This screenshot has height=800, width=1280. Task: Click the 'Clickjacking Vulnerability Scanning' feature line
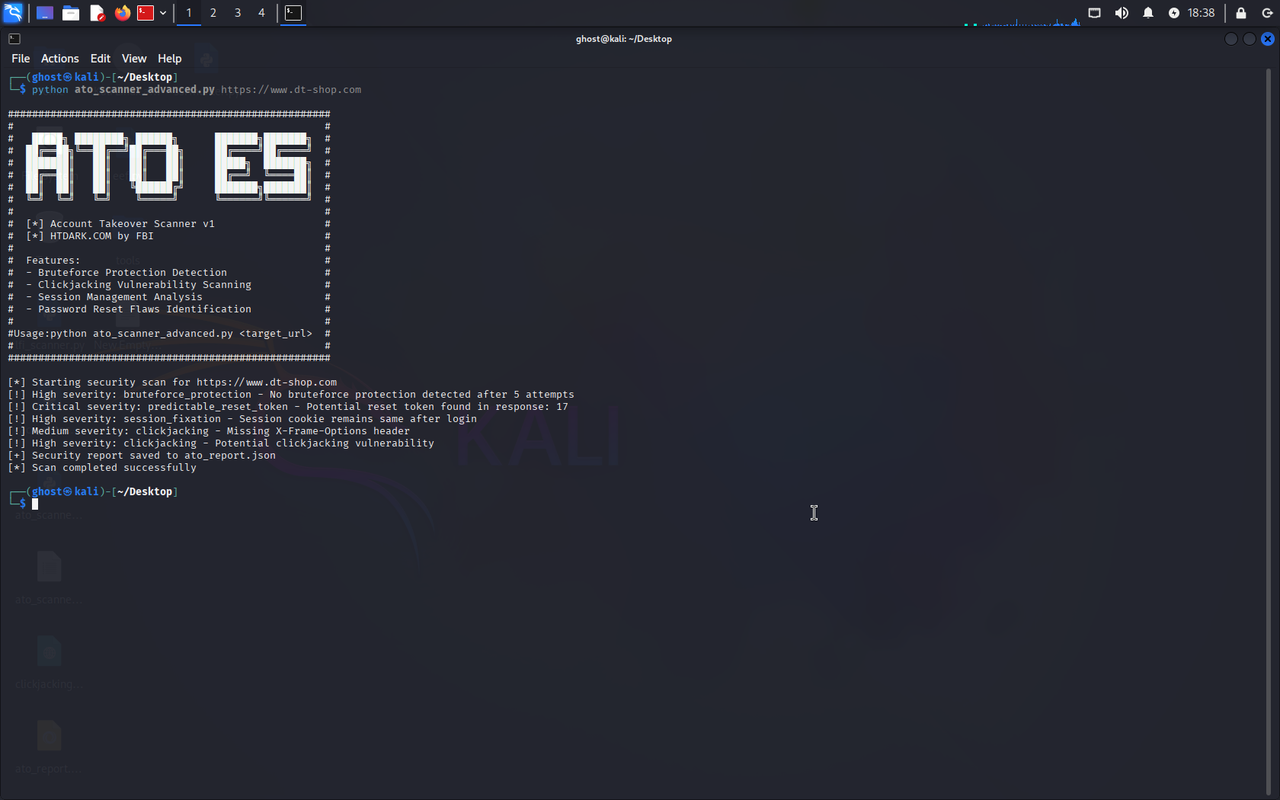[x=138, y=284]
